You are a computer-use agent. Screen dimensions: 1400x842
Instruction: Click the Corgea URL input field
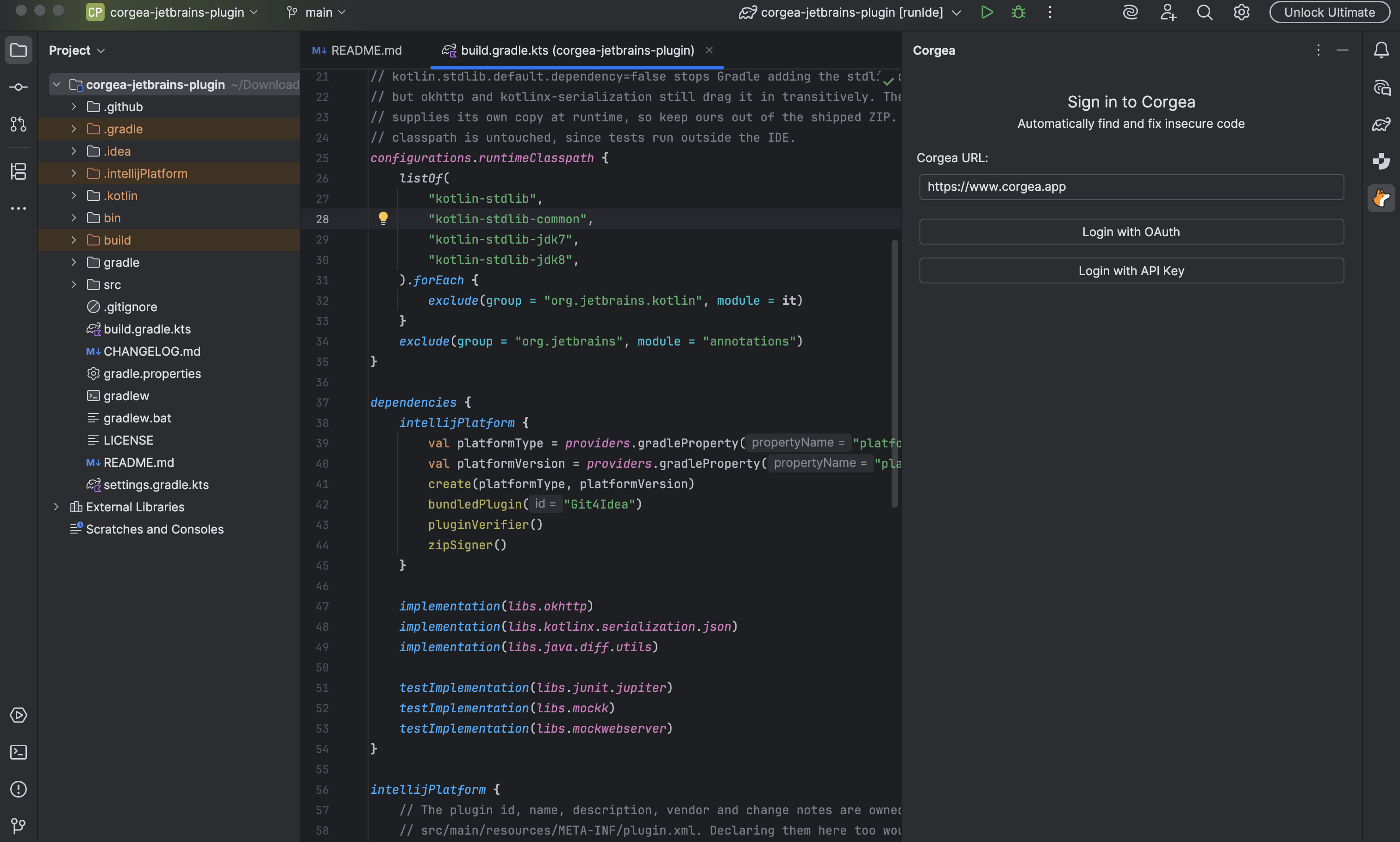pyautogui.click(x=1131, y=187)
